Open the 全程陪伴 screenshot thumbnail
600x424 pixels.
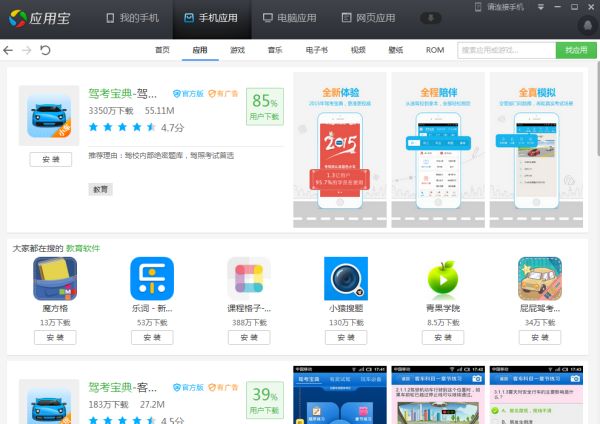tap(438, 150)
